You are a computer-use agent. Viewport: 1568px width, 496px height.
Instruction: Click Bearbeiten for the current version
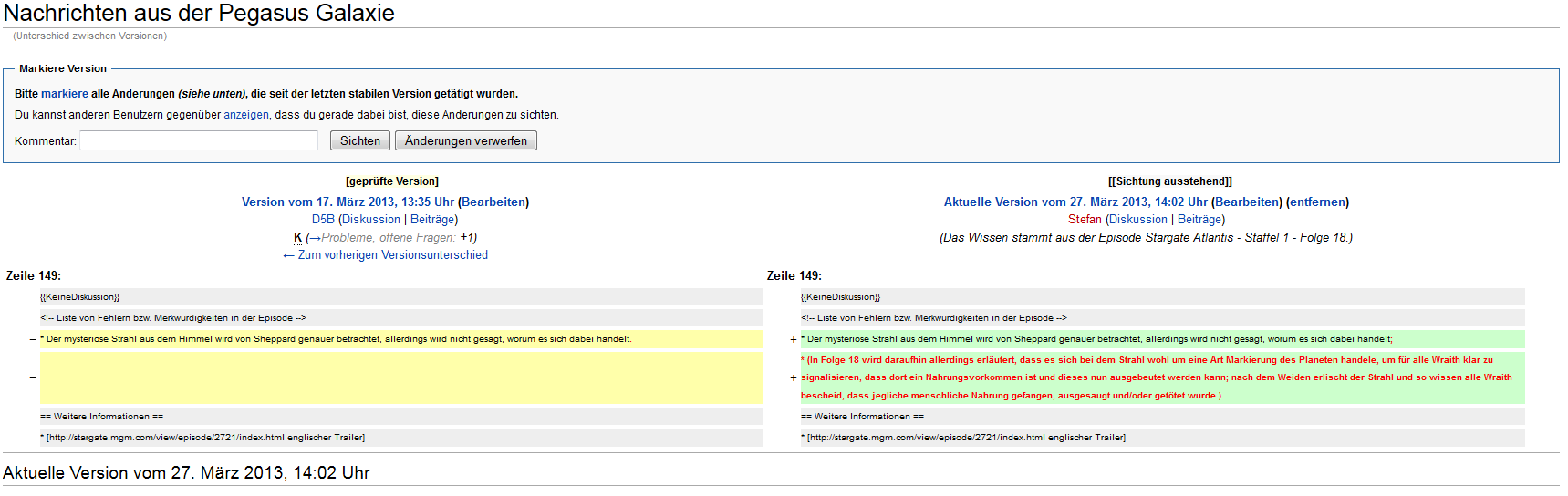pyautogui.click(x=1247, y=202)
